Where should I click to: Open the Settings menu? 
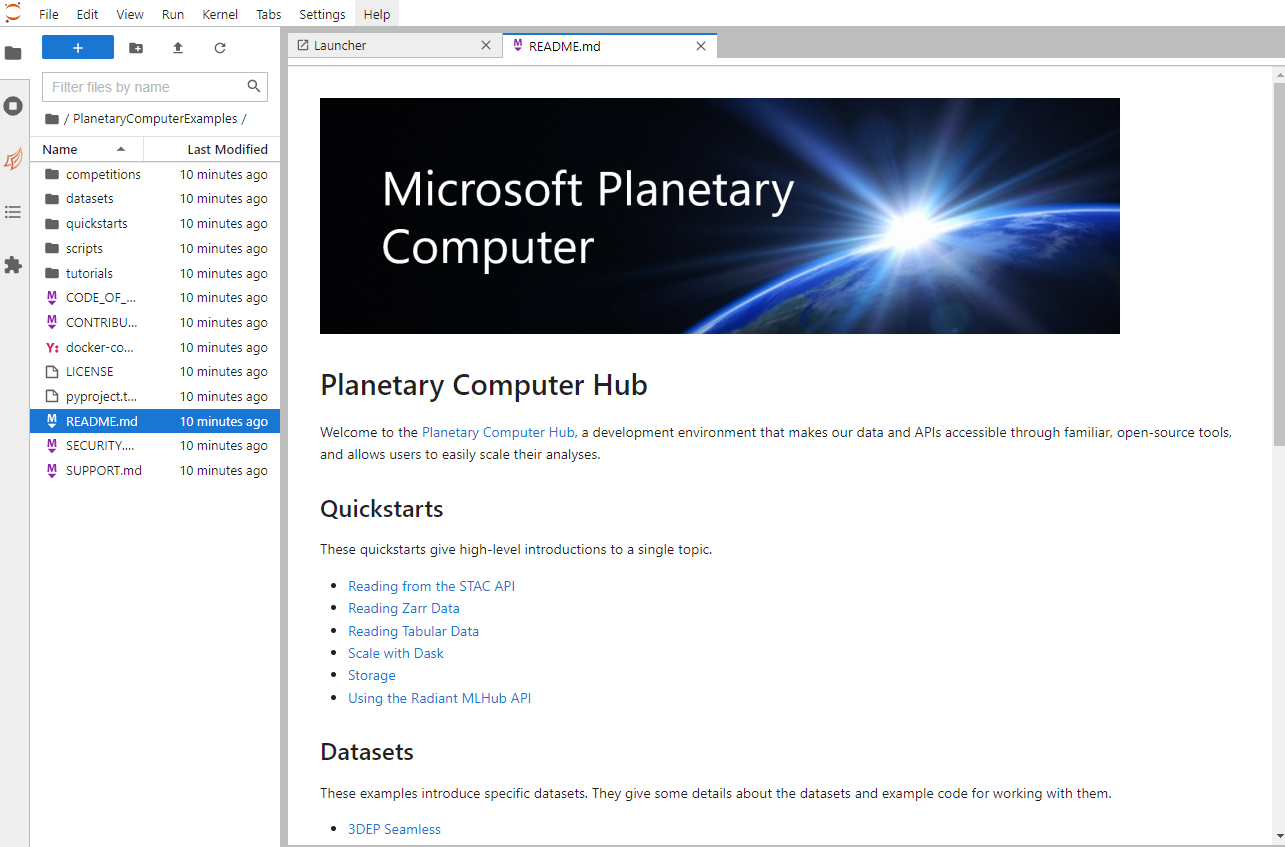click(322, 14)
